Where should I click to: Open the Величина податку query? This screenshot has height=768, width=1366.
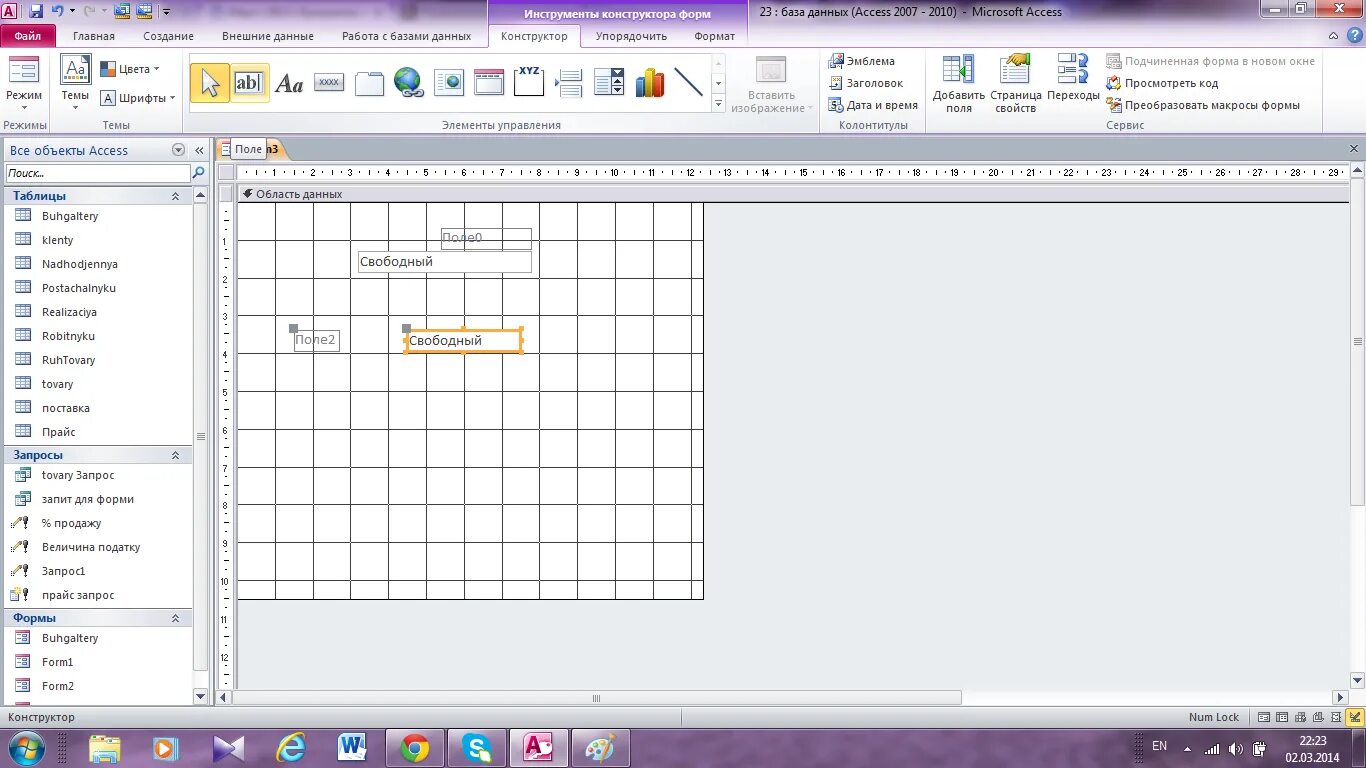tap(91, 547)
